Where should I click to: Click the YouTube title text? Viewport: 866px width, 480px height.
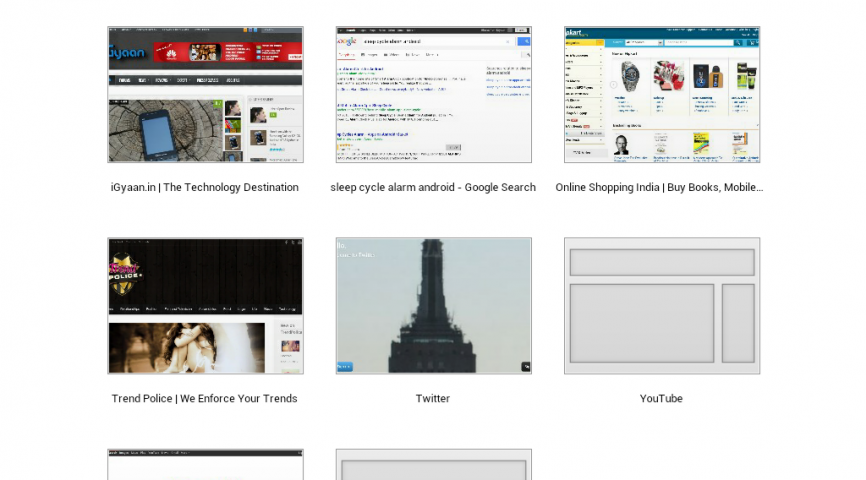[661, 398]
